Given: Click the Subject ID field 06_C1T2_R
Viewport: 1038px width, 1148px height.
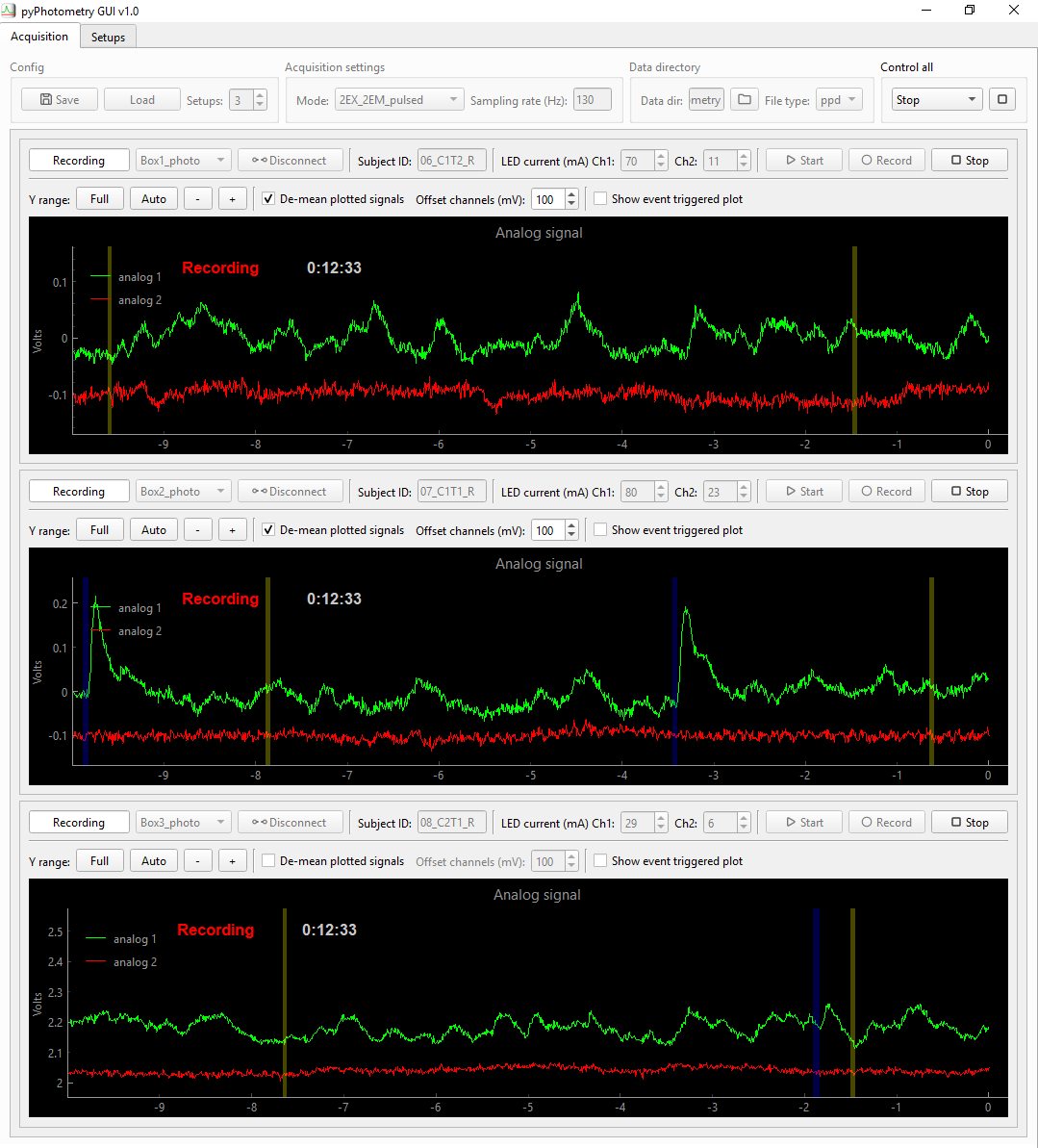Looking at the screenshot, I should [x=451, y=161].
